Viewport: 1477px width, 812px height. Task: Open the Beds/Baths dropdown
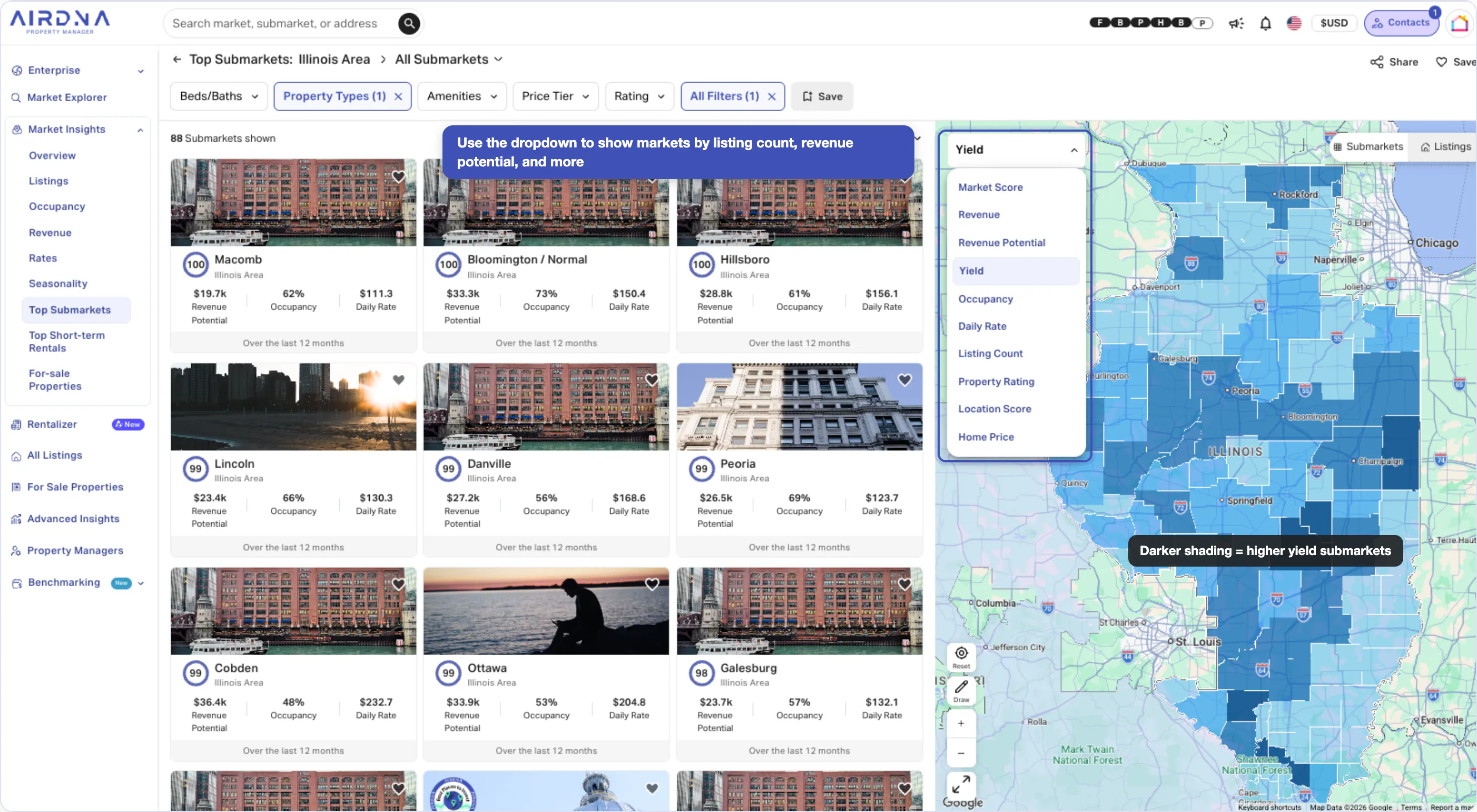219,96
